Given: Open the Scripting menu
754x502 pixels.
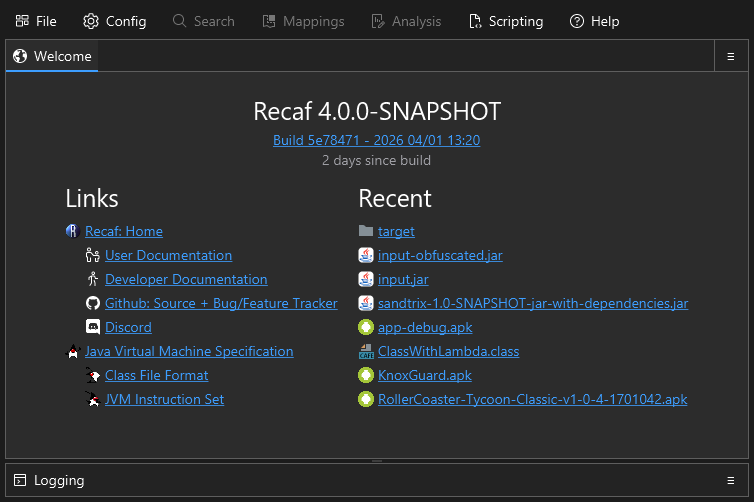Looking at the screenshot, I should coord(506,21).
